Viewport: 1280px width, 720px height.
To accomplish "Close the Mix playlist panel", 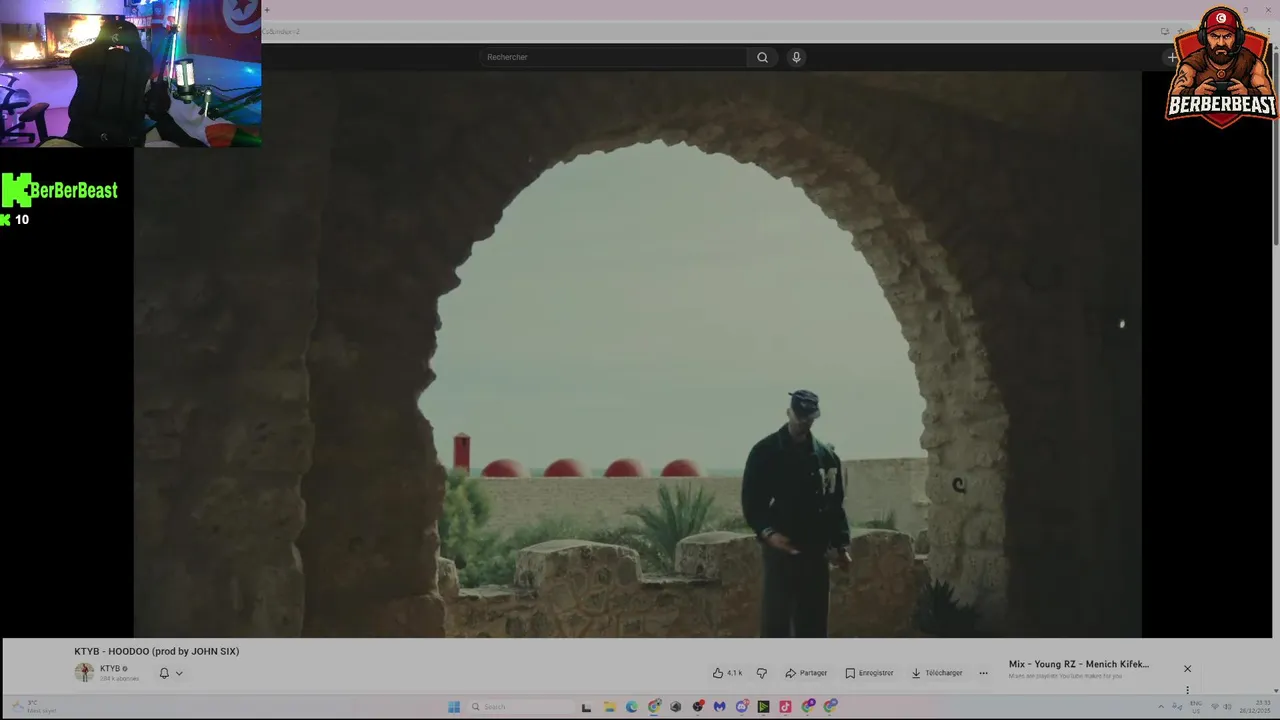I will tap(1187, 668).
